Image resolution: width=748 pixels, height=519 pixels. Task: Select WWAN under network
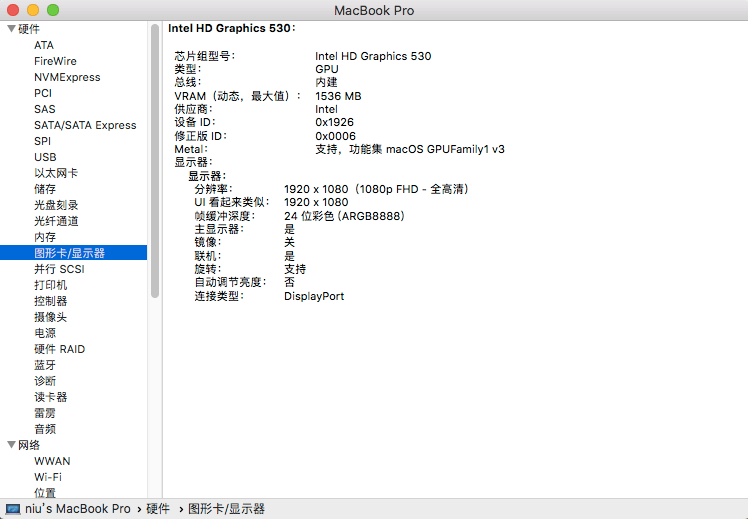[52, 461]
